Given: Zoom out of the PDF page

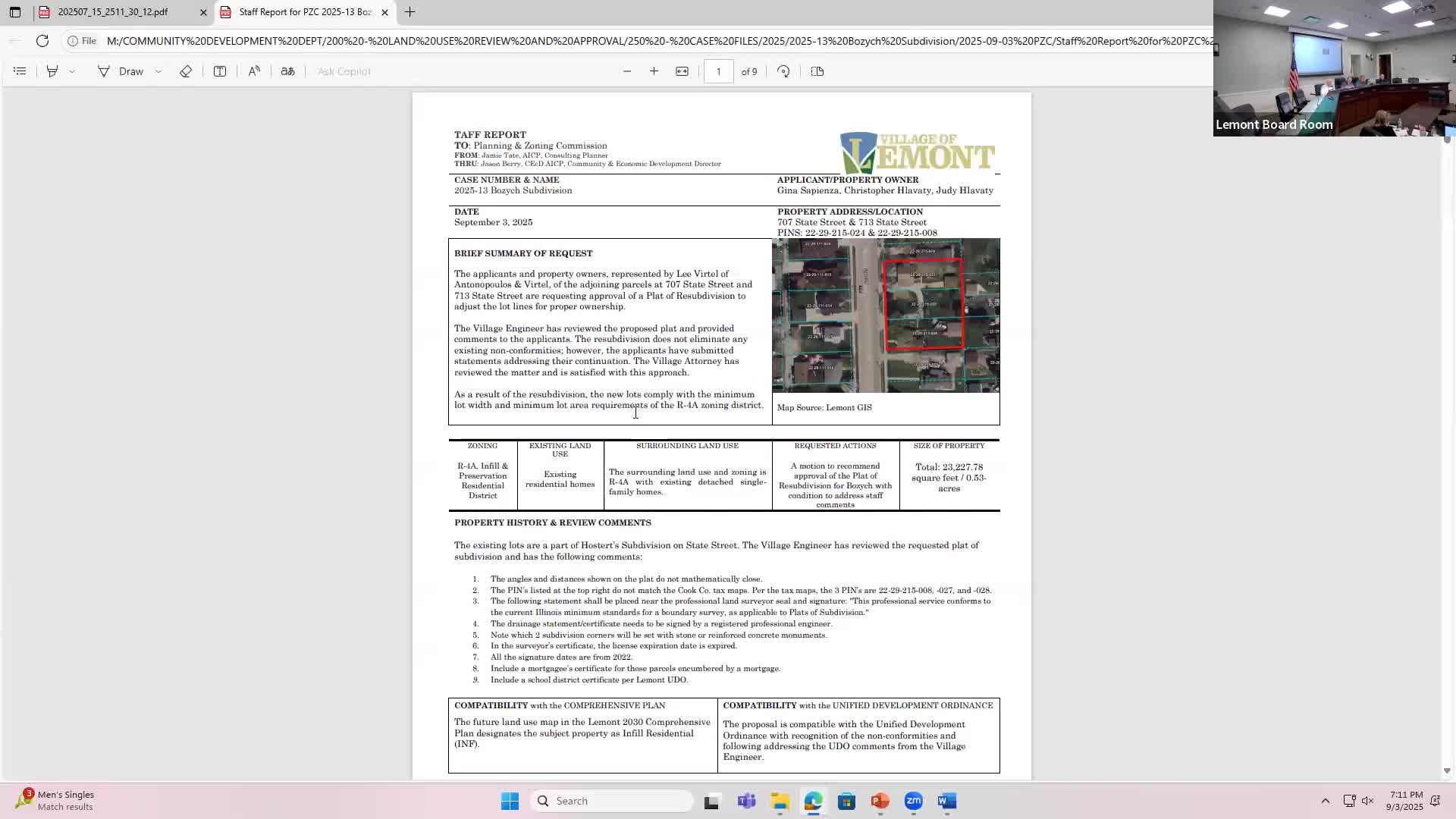Looking at the screenshot, I should 627,71.
